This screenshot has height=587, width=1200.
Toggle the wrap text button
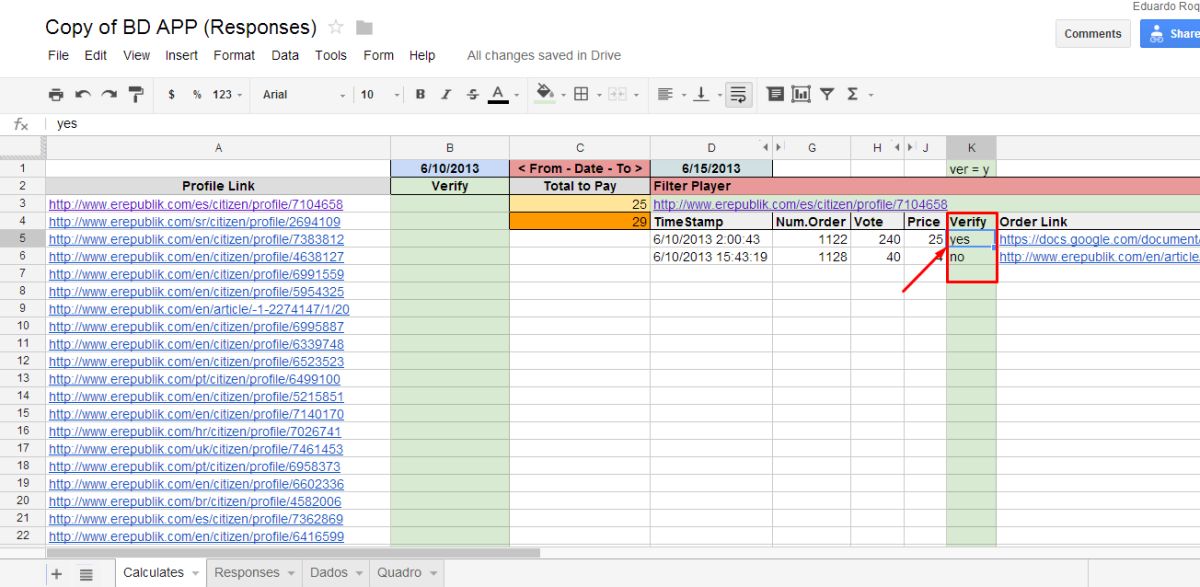[x=738, y=94]
